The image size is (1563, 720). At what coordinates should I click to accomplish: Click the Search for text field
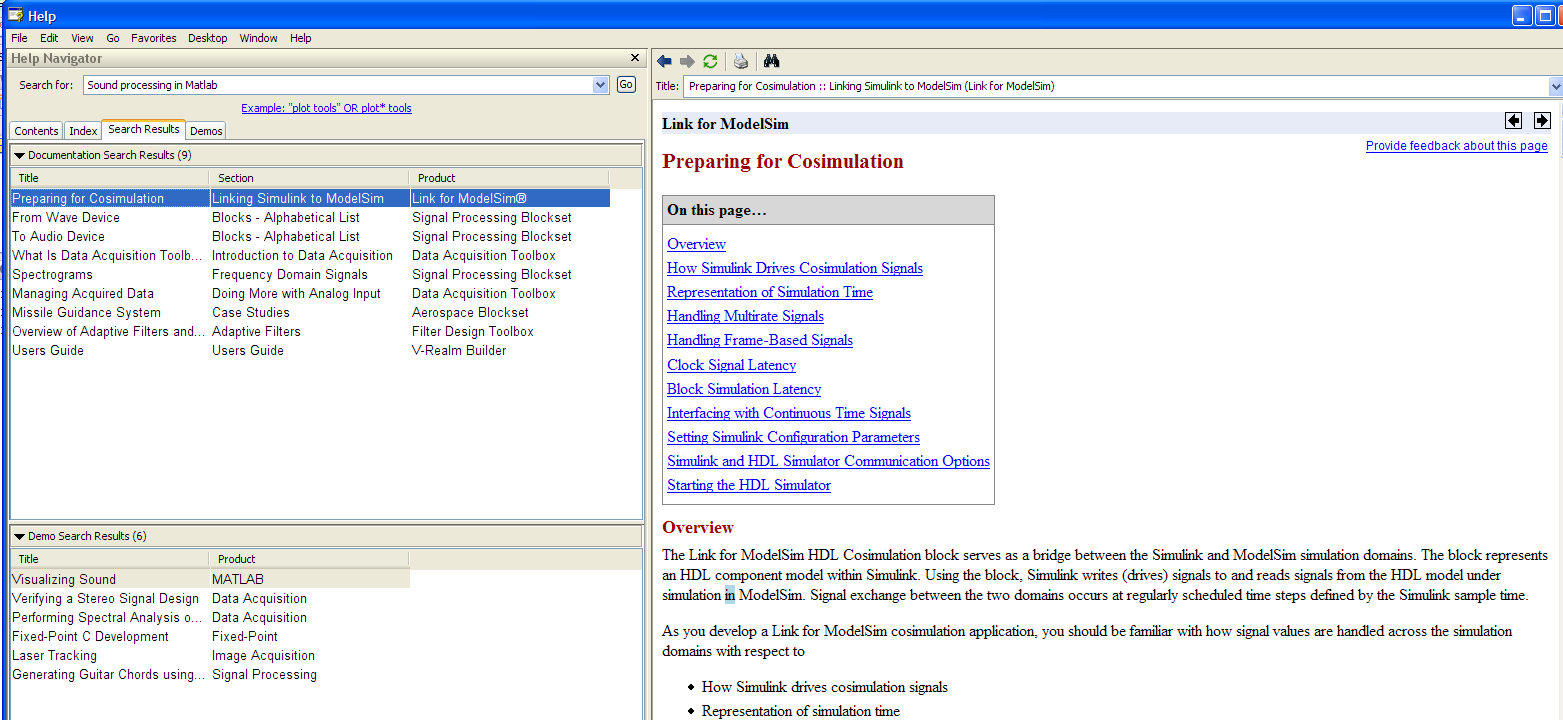(x=338, y=85)
